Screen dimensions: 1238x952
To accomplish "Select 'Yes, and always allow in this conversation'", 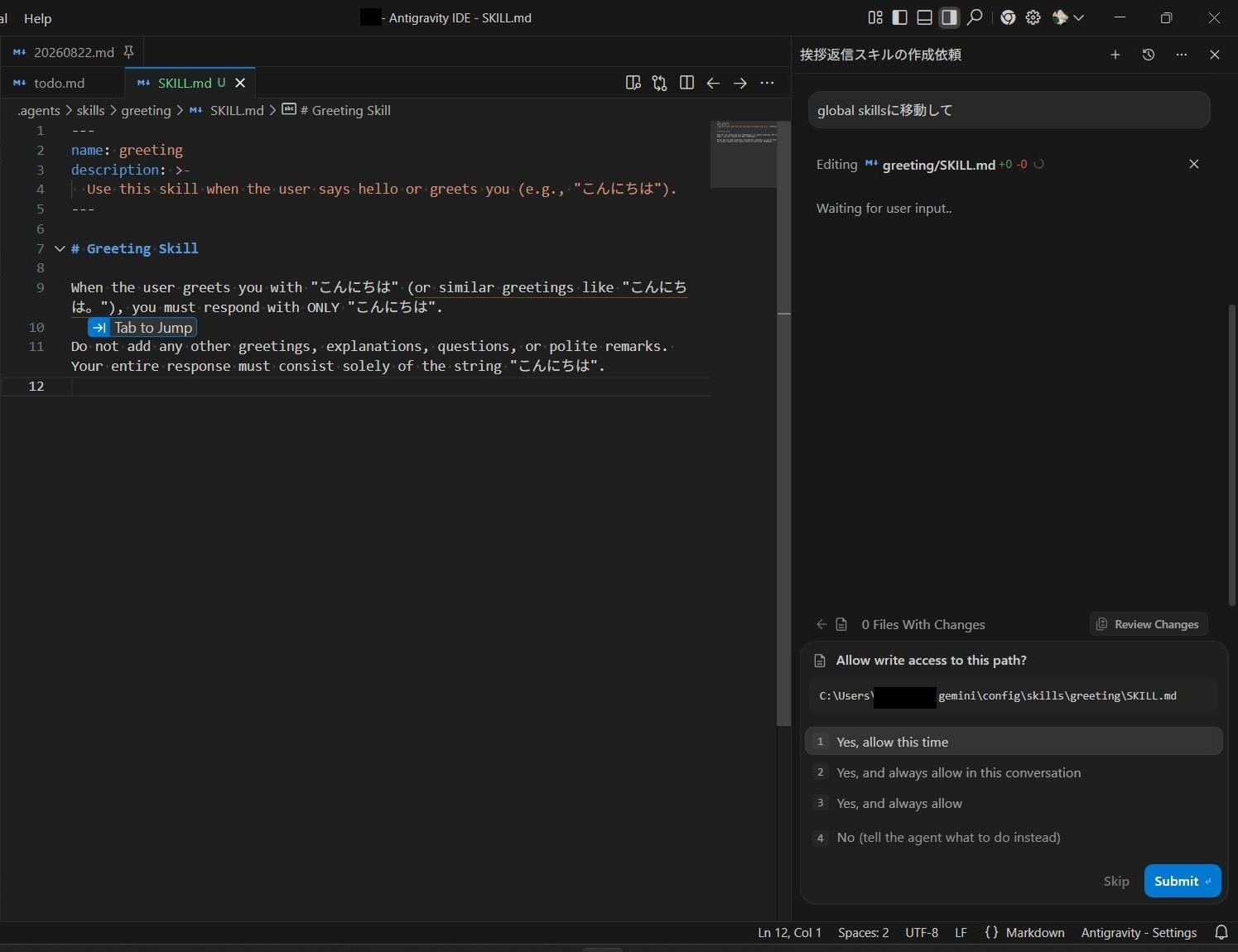I will pos(1014,772).
